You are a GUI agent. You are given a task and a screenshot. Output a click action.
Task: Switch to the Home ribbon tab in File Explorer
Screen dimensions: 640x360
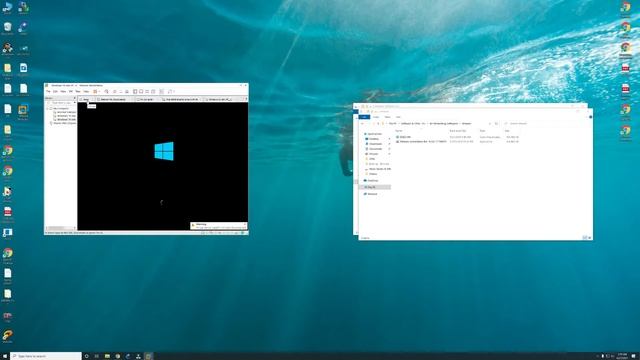(376, 117)
